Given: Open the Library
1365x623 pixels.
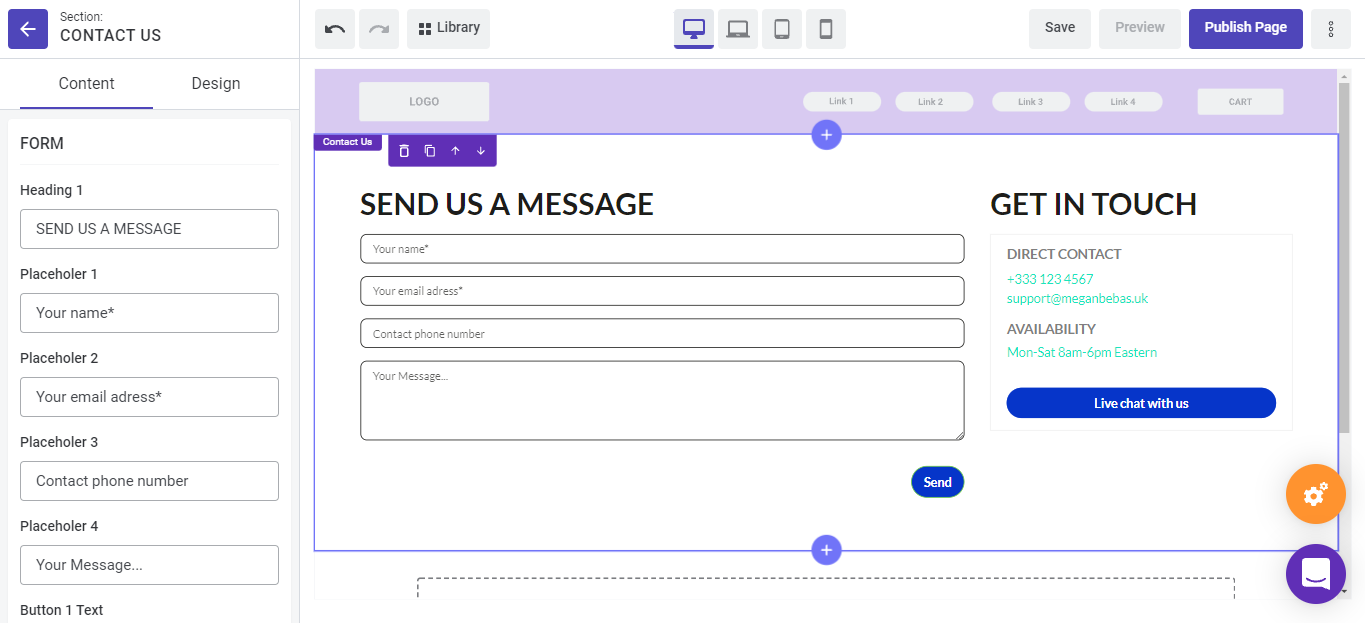Looking at the screenshot, I should click(x=448, y=29).
